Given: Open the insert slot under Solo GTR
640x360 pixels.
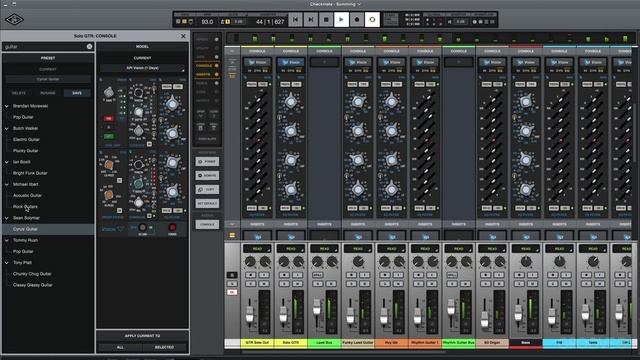Looking at the screenshot, I should 291,236.
